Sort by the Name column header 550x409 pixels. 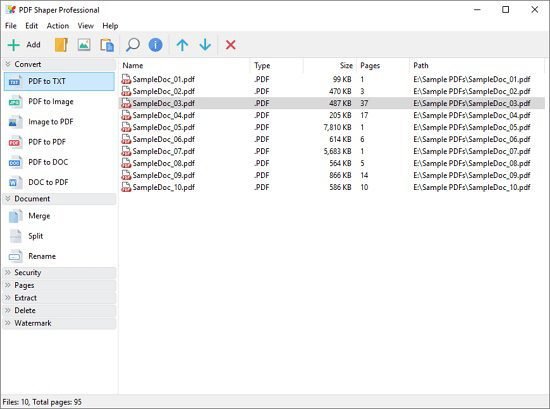(x=185, y=66)
